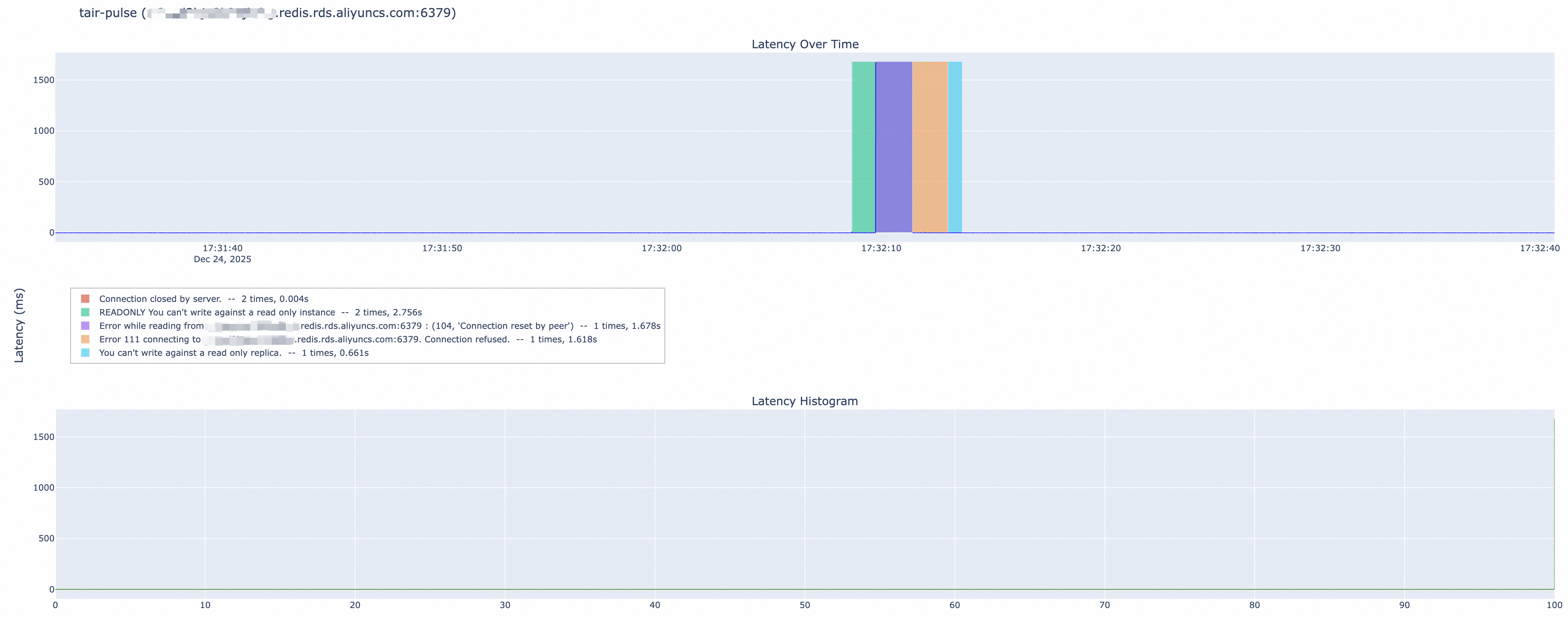The width and height of the screenshot is (1568, 618).
Task: Click the orange bar in Latency Over Time
Action: (x=929, y=146)
